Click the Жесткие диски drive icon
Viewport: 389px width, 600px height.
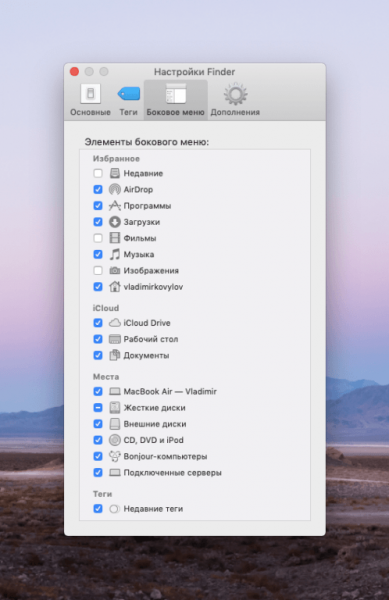pyautogui.click(x=115, y=408)
